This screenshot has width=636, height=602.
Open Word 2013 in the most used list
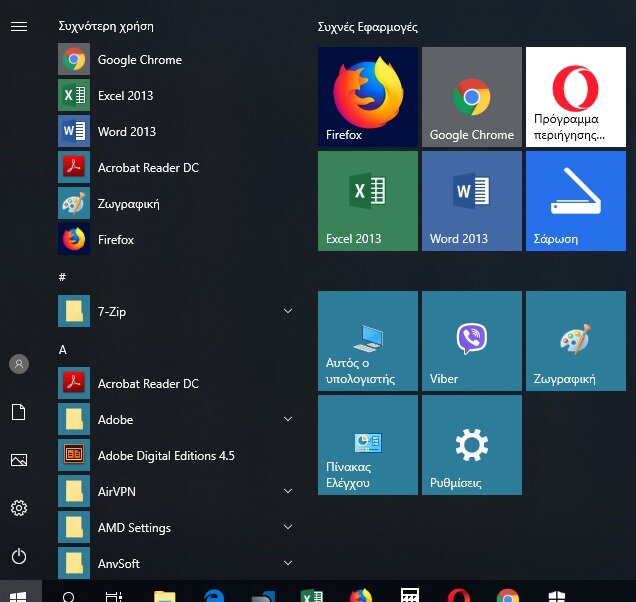pyautogui.click(x=176, y=132)
